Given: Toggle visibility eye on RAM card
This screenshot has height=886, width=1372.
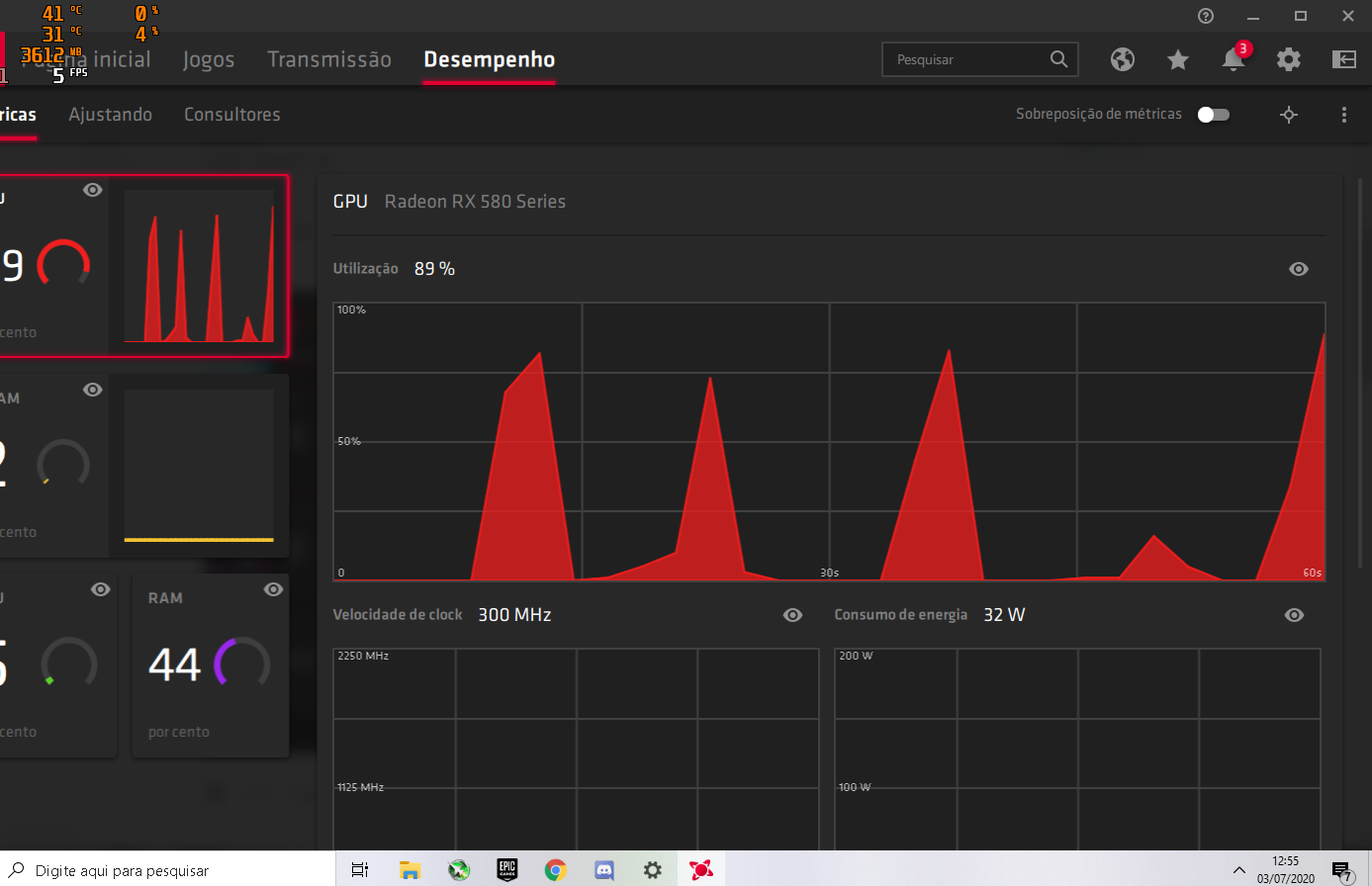Looking at the screenshot, I should click(273, 589).
